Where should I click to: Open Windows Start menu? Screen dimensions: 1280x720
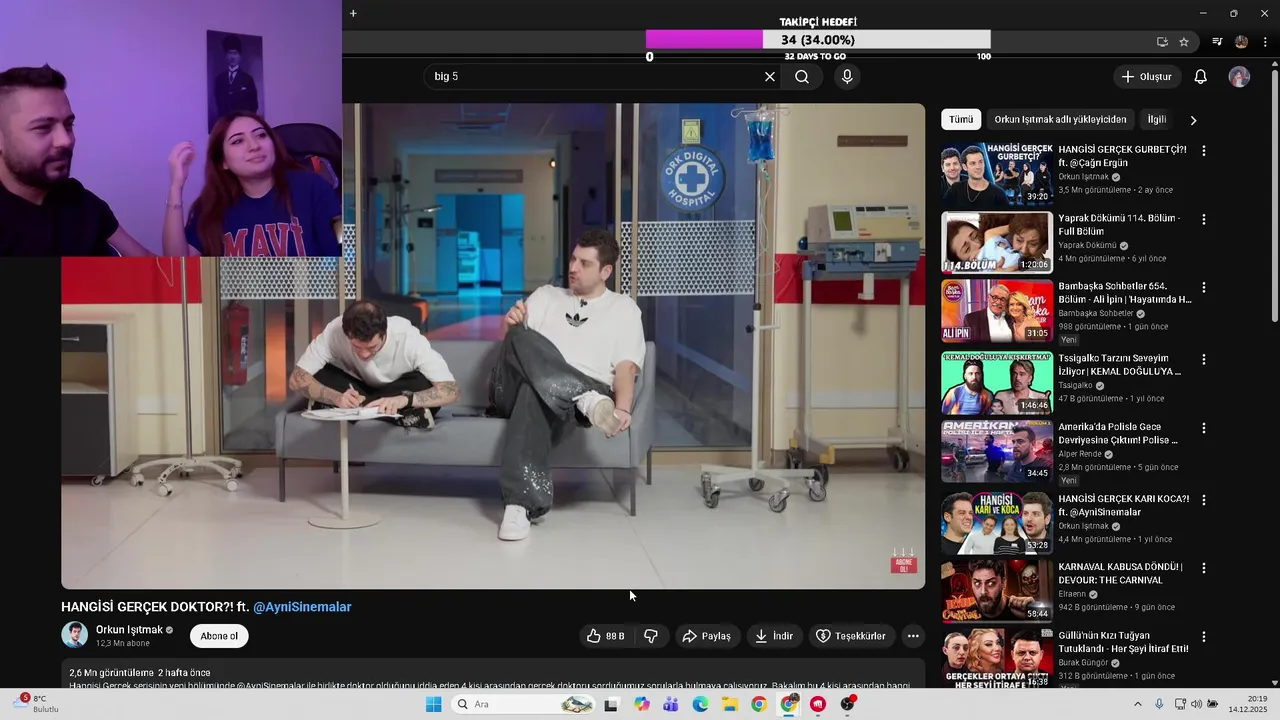click(x=434, y=704)
